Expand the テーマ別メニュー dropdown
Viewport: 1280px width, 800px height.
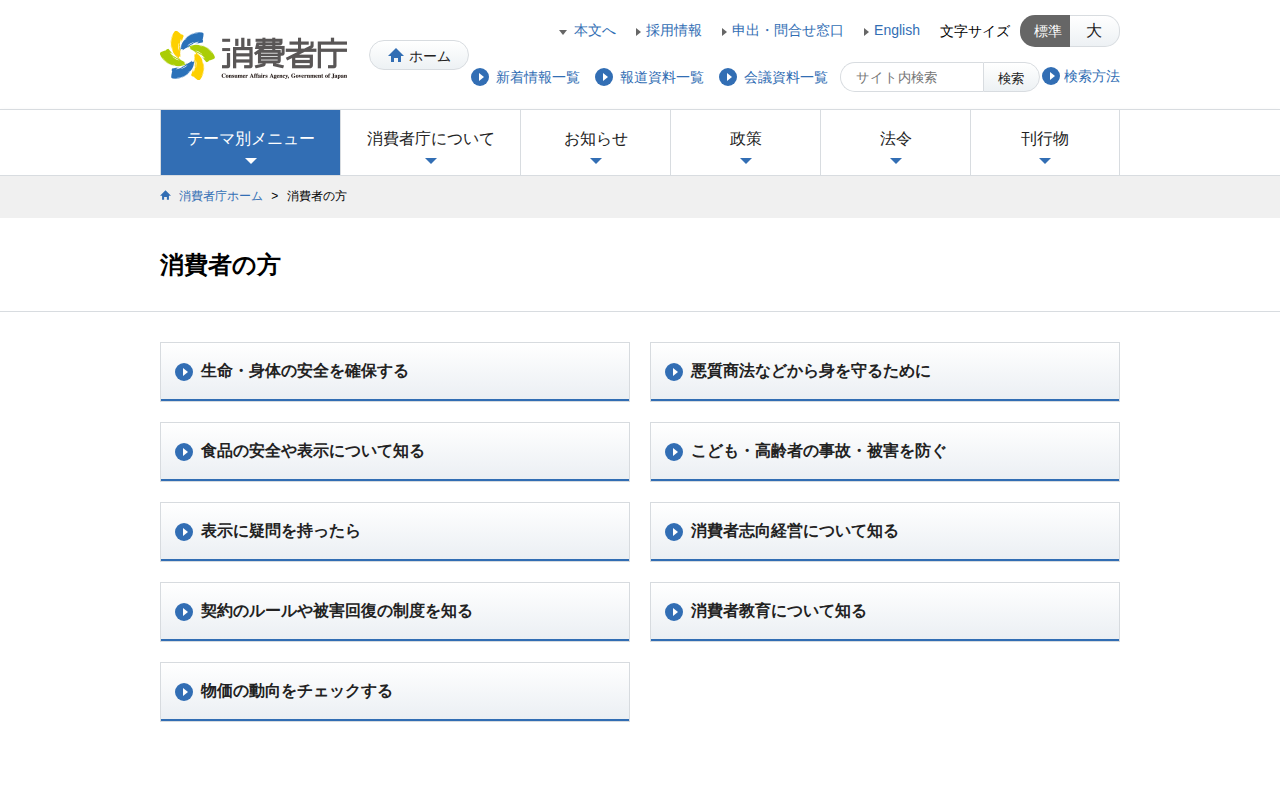[251, 143]
